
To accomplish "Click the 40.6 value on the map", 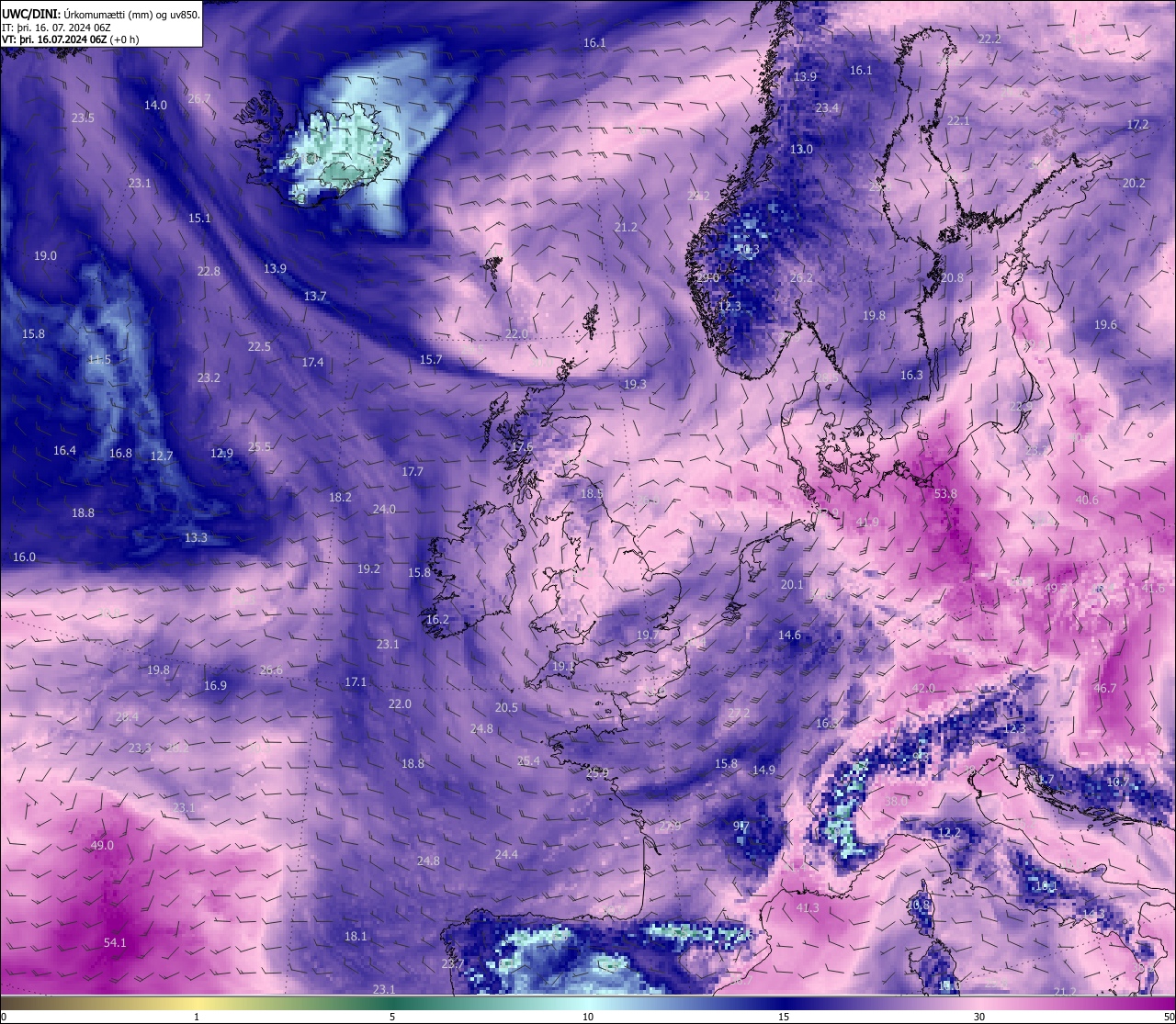I will tap(1087, 500).
